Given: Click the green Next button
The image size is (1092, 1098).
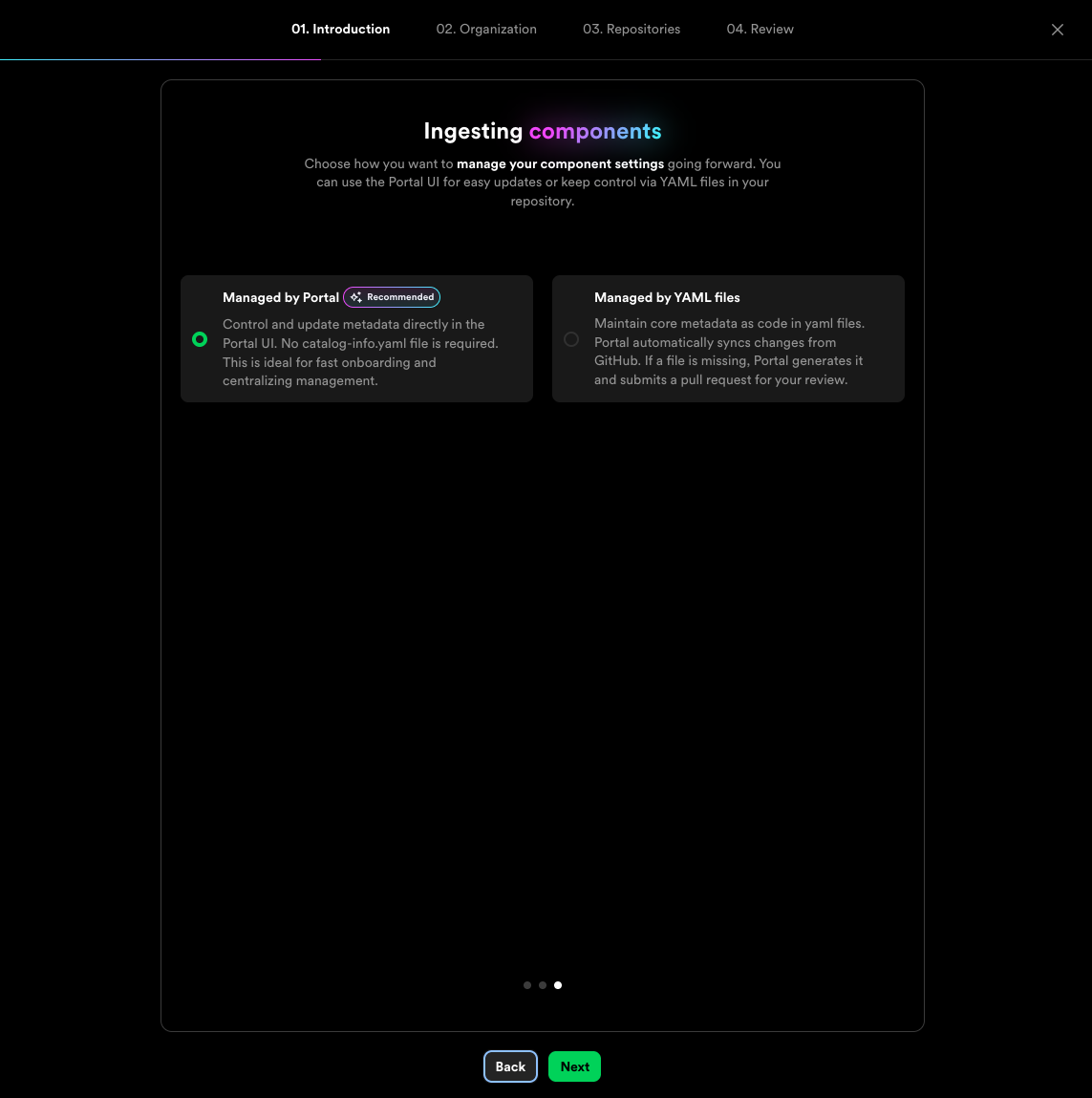Looking at the screenshot, I should point(575,1066).
